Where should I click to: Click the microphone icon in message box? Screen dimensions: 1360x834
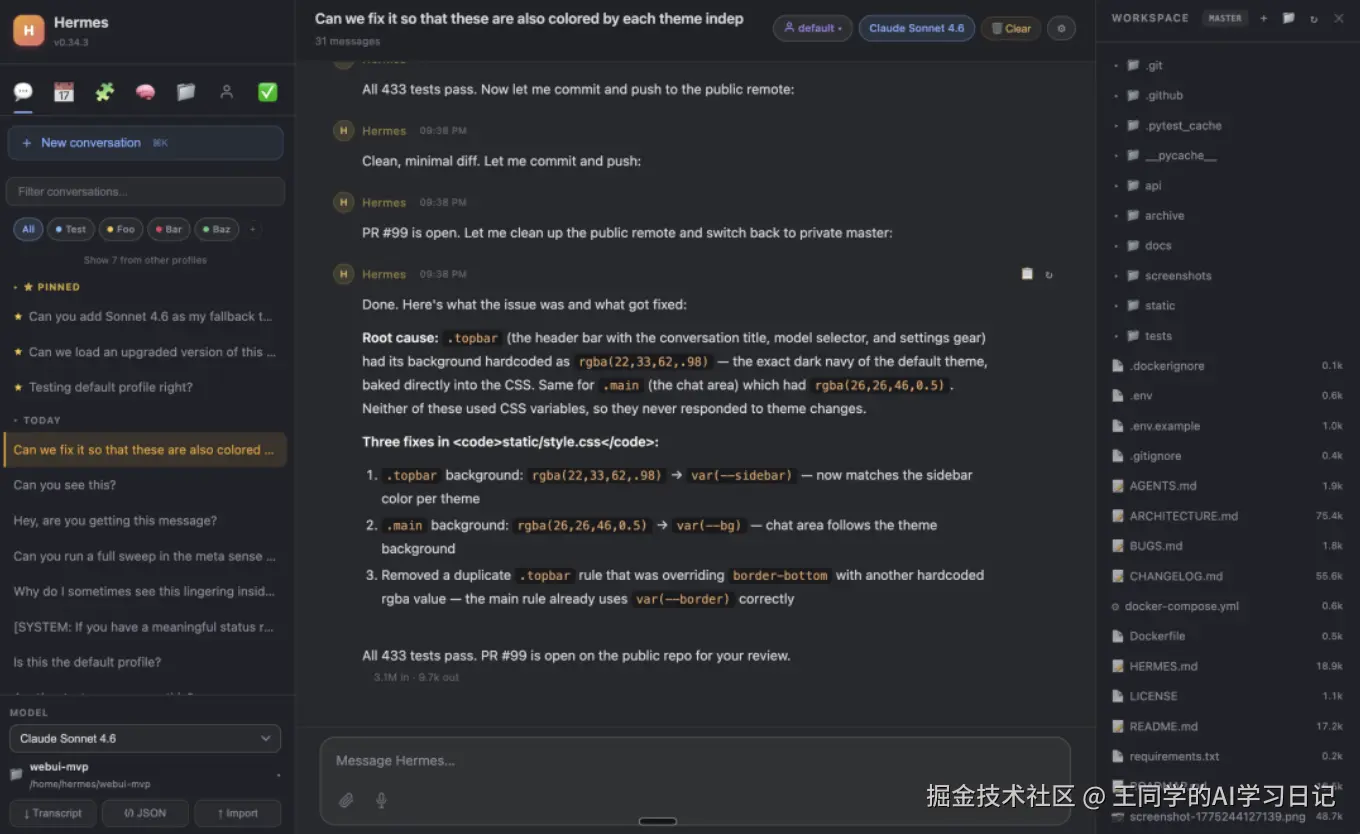[x=381, y=800]
